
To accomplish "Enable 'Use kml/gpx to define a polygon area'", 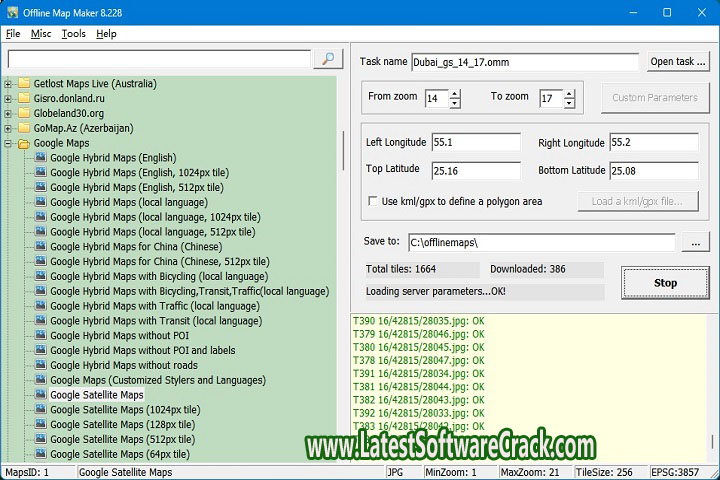I will point(373,201).
